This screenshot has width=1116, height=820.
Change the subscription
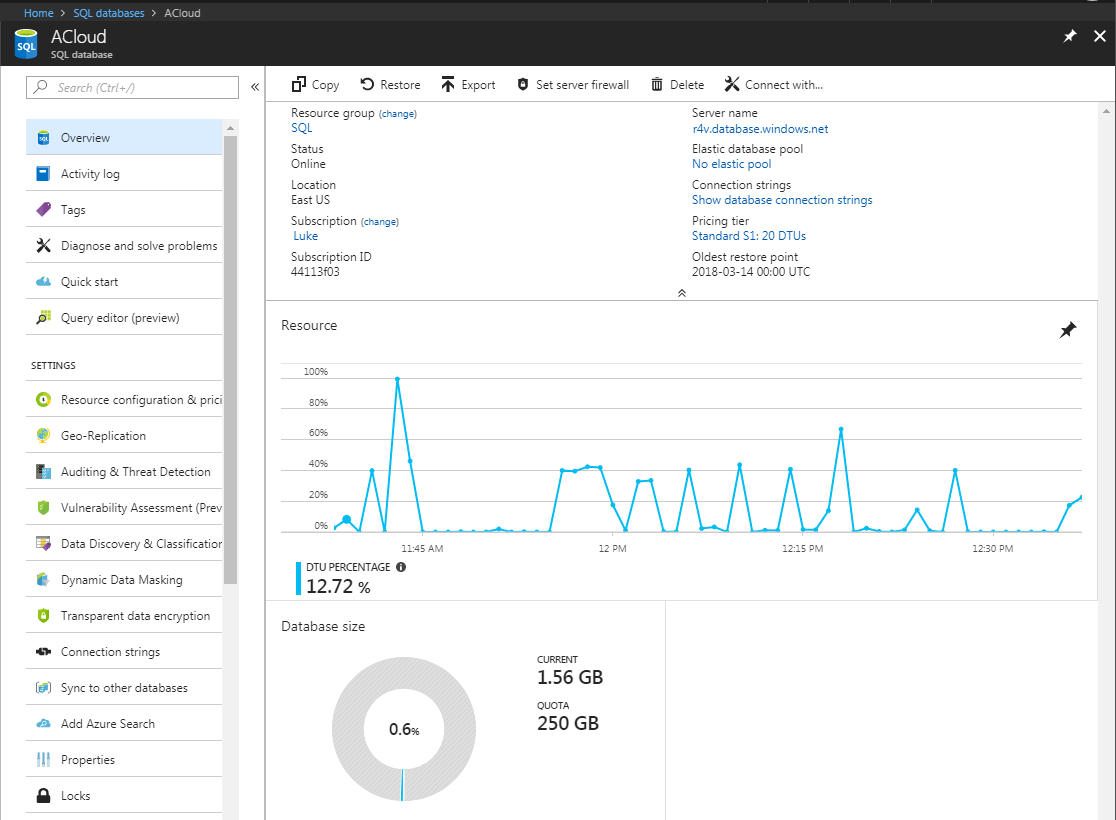click(x=380, y=222)
